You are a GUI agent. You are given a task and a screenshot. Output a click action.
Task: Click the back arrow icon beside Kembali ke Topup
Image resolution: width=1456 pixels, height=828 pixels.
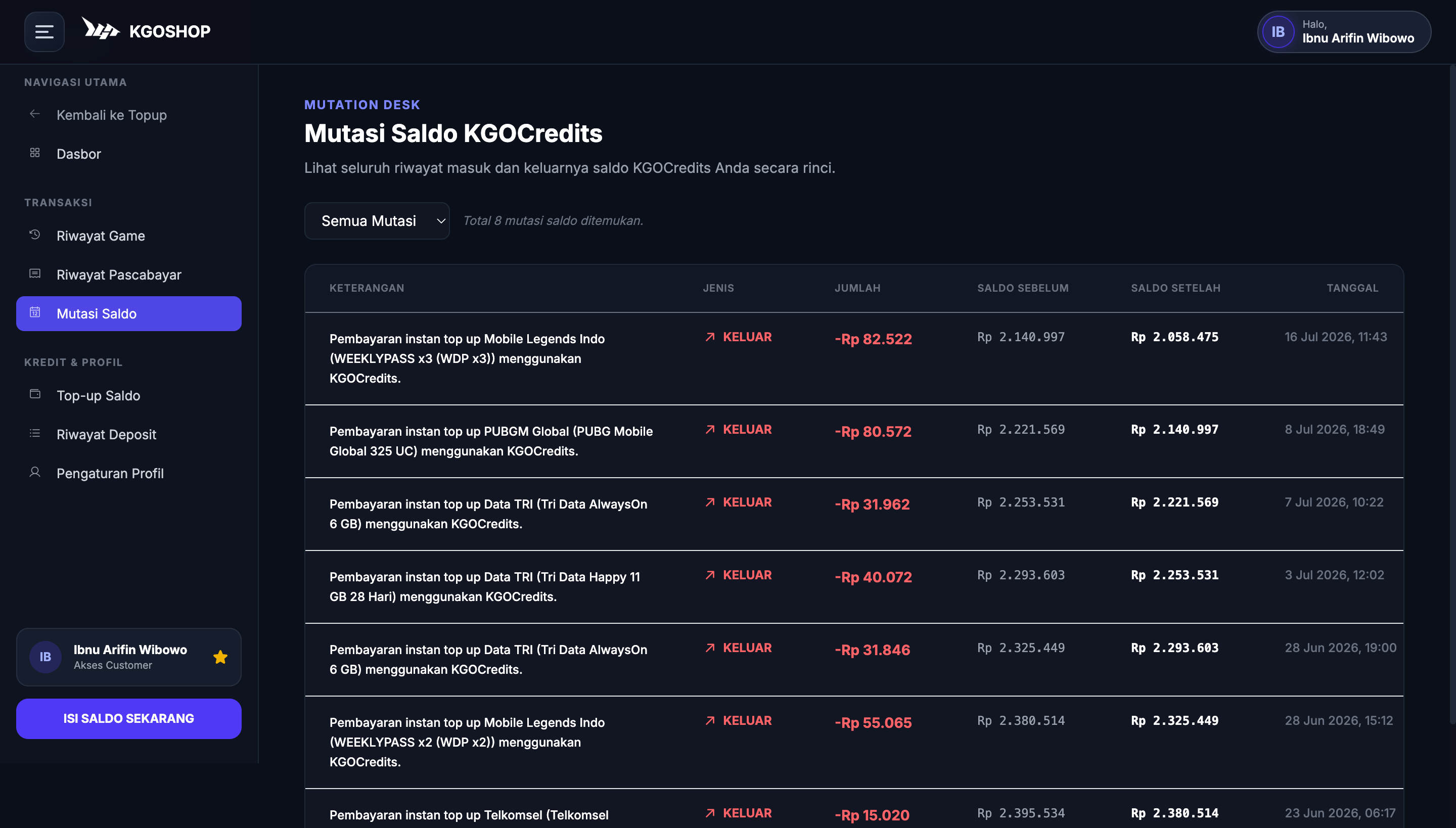[35, 114]
